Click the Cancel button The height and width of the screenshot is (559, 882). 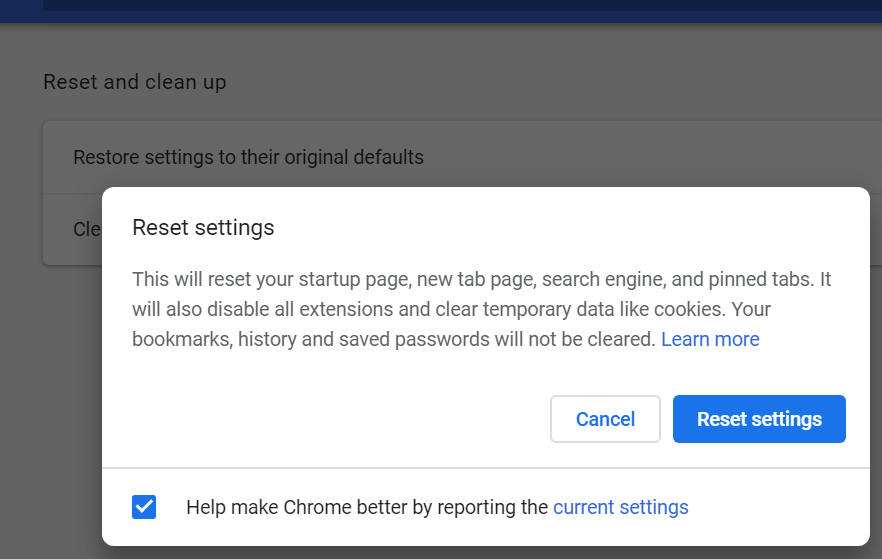coord(605,419)
